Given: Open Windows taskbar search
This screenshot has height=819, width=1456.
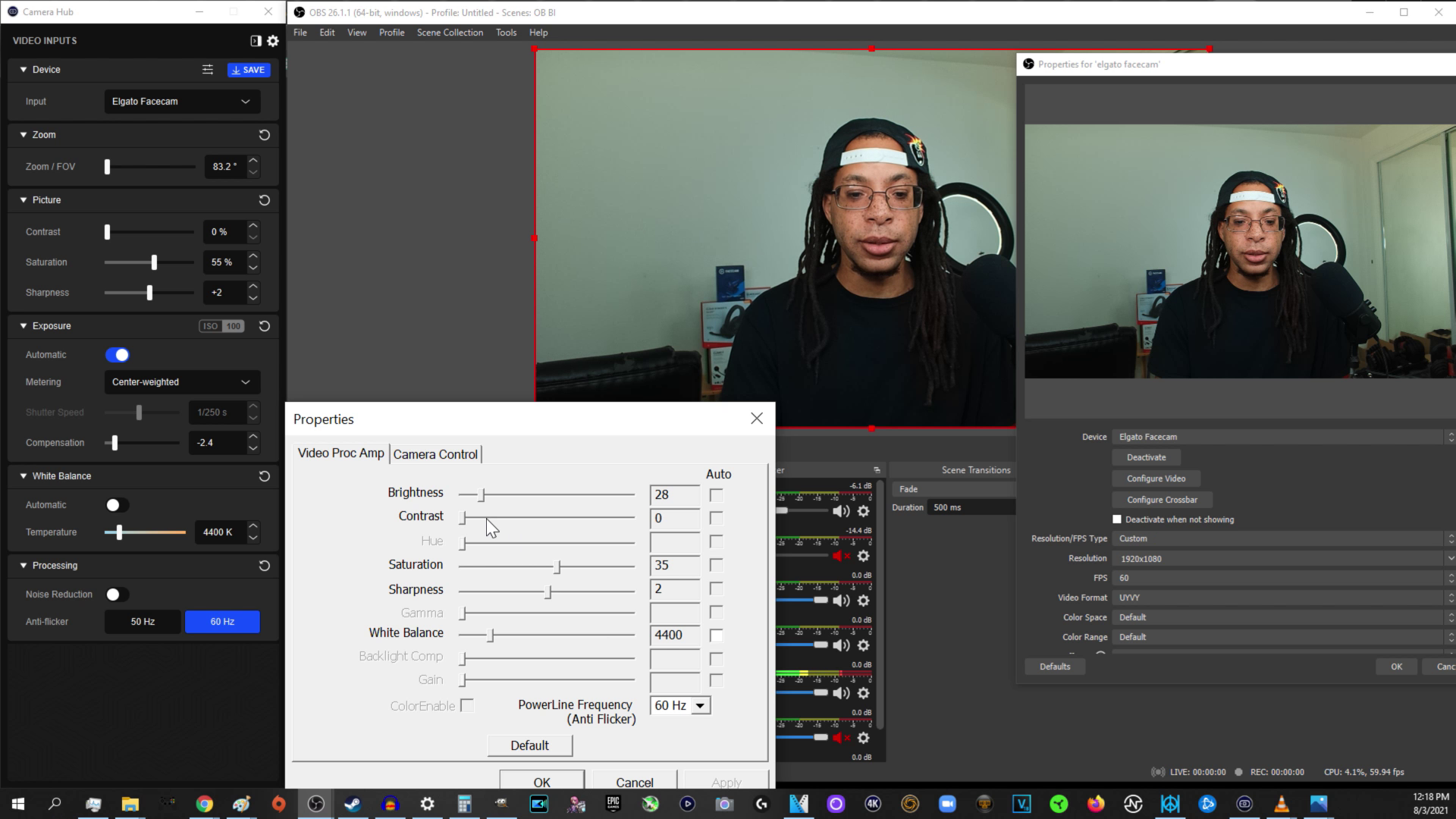Looking at the screenshot, I should click(x=55, y=804).
